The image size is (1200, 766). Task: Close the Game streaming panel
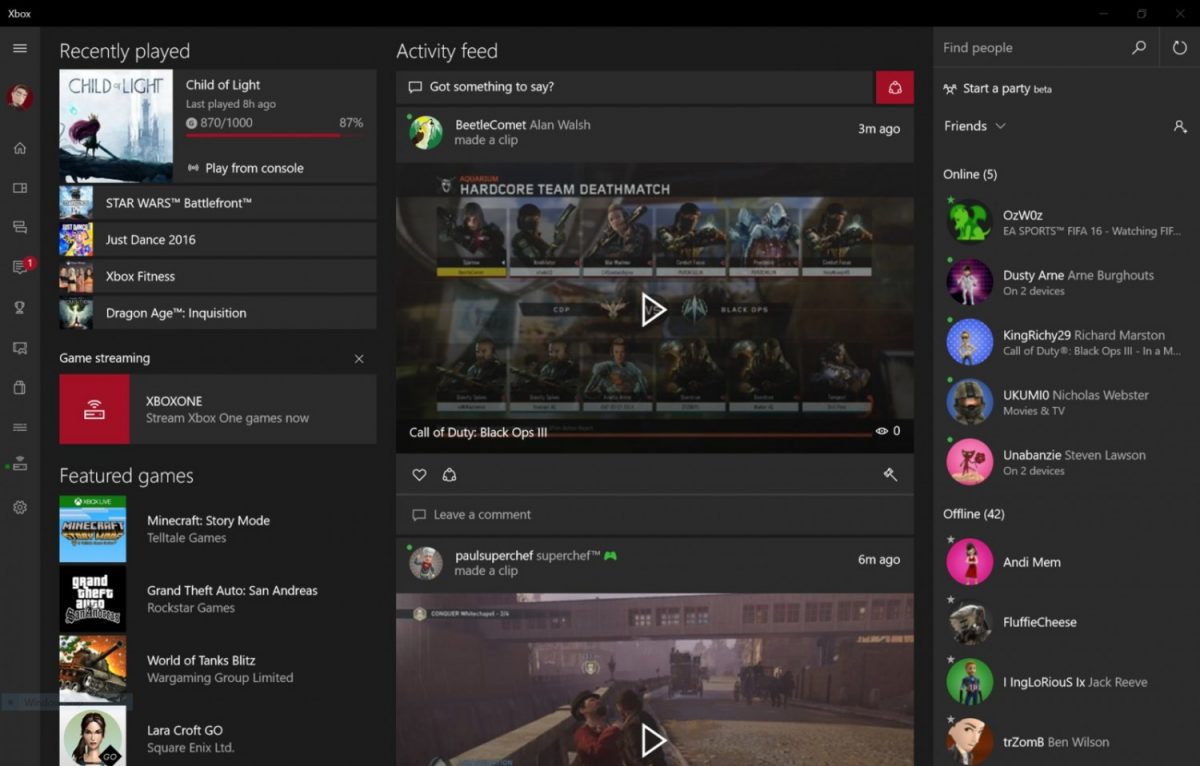pyautogui.click(x=359, y=359)
